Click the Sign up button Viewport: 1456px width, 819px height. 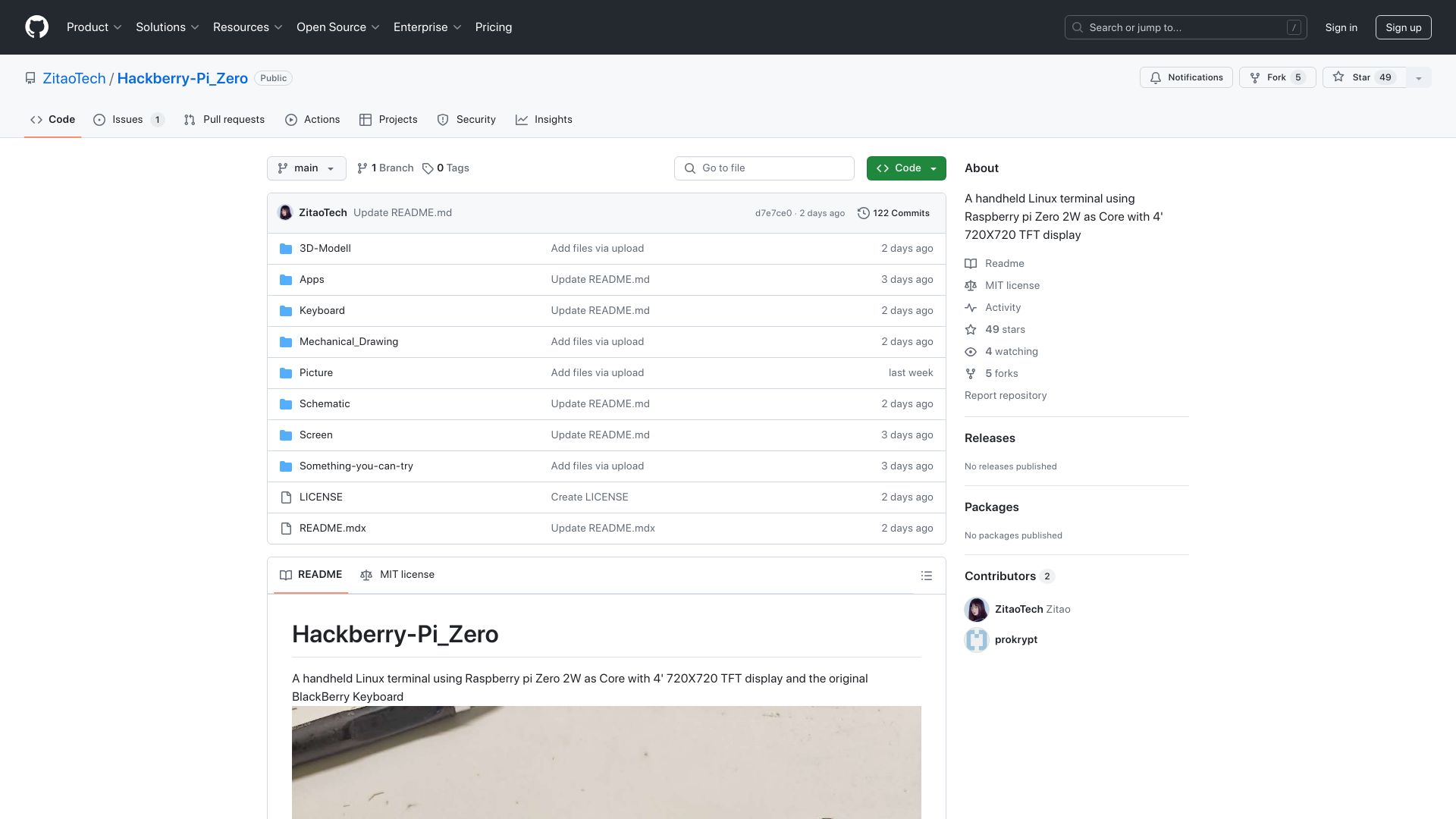(1404, 27)
